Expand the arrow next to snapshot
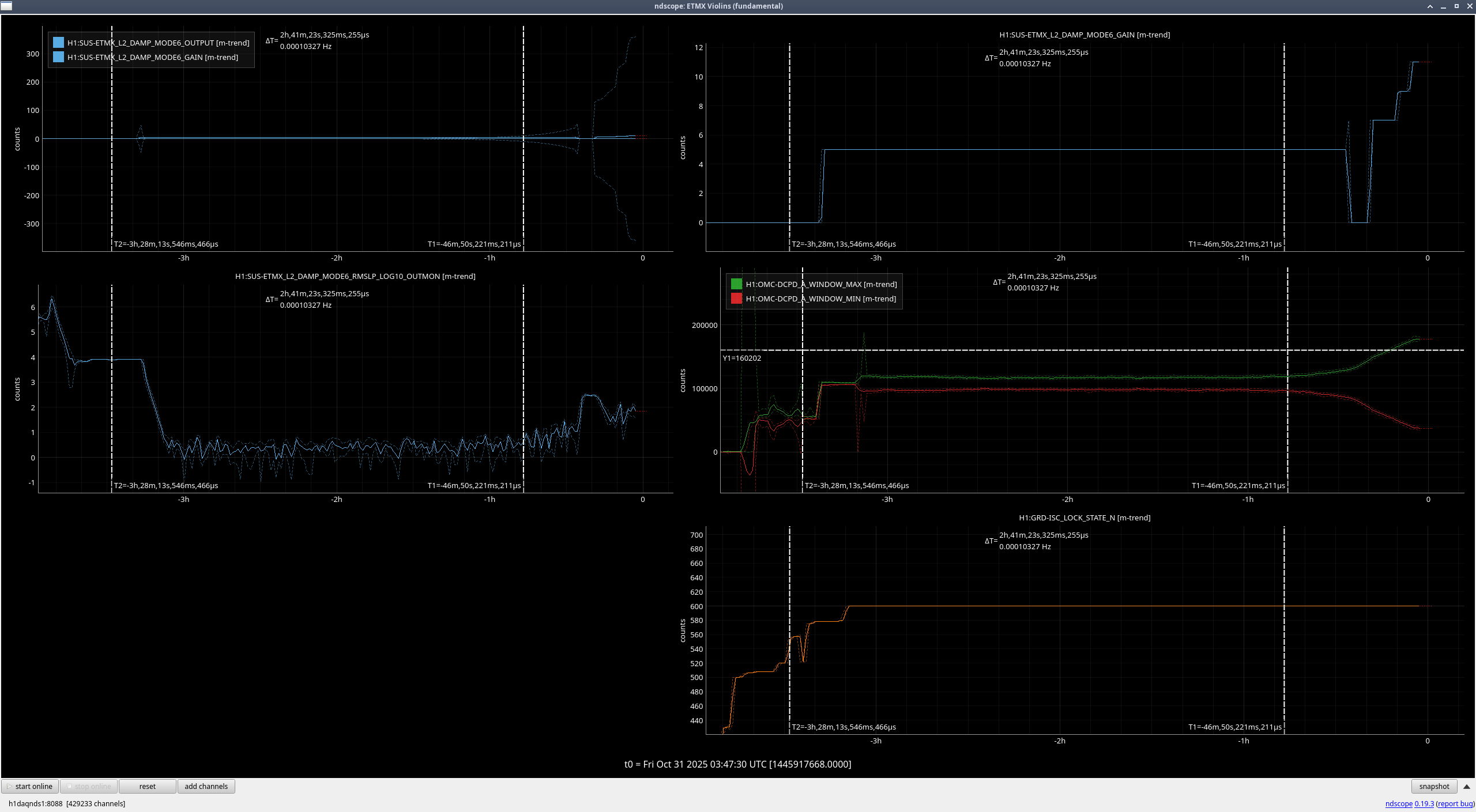The image size is (1476, 812). pyautogui.click(x=1467, y=786)
